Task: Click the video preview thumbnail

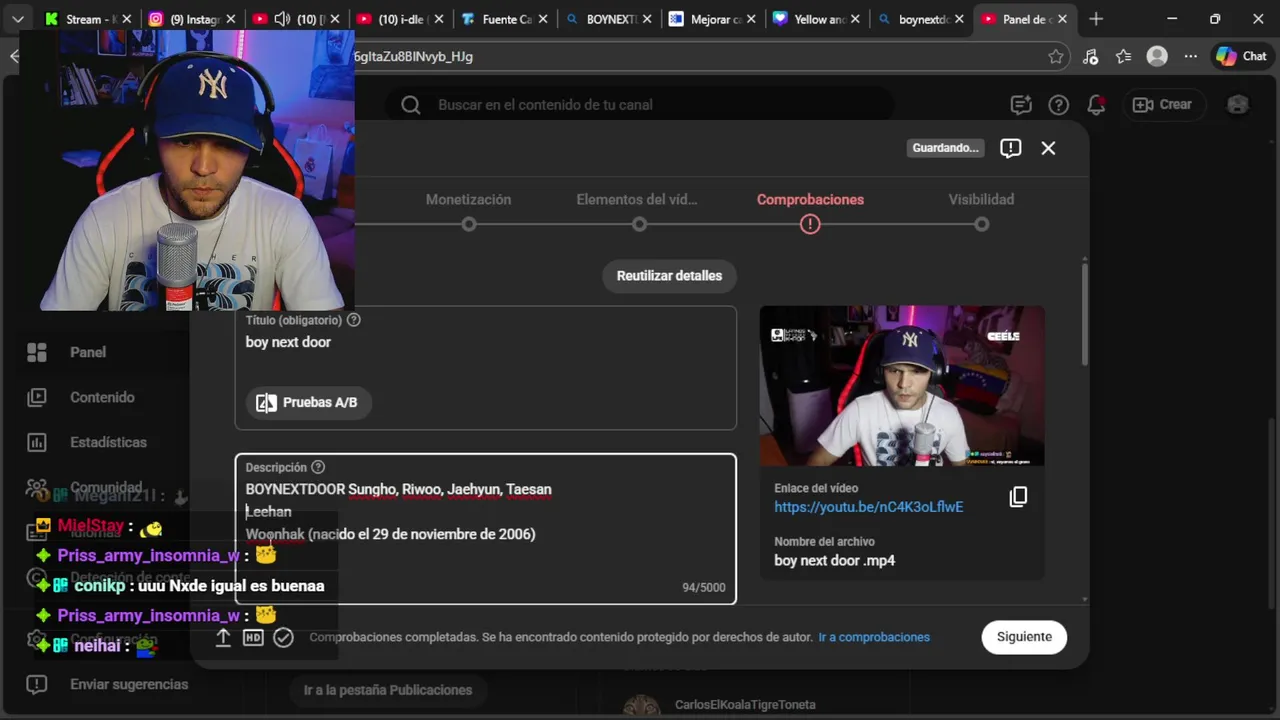Action: point(902,386)
